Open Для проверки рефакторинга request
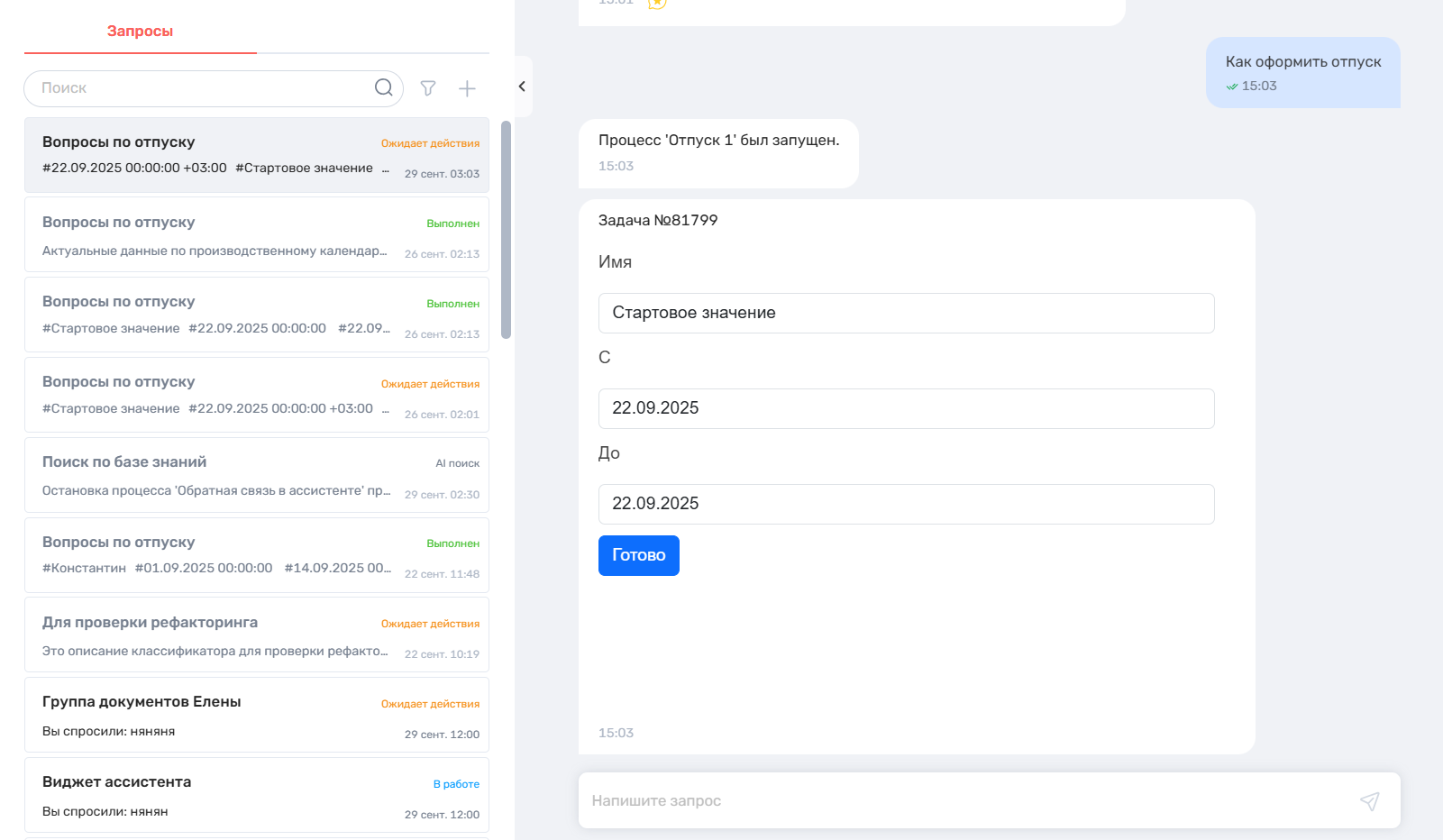This screenshot has width=1443, height=840. tap(257, 635)
